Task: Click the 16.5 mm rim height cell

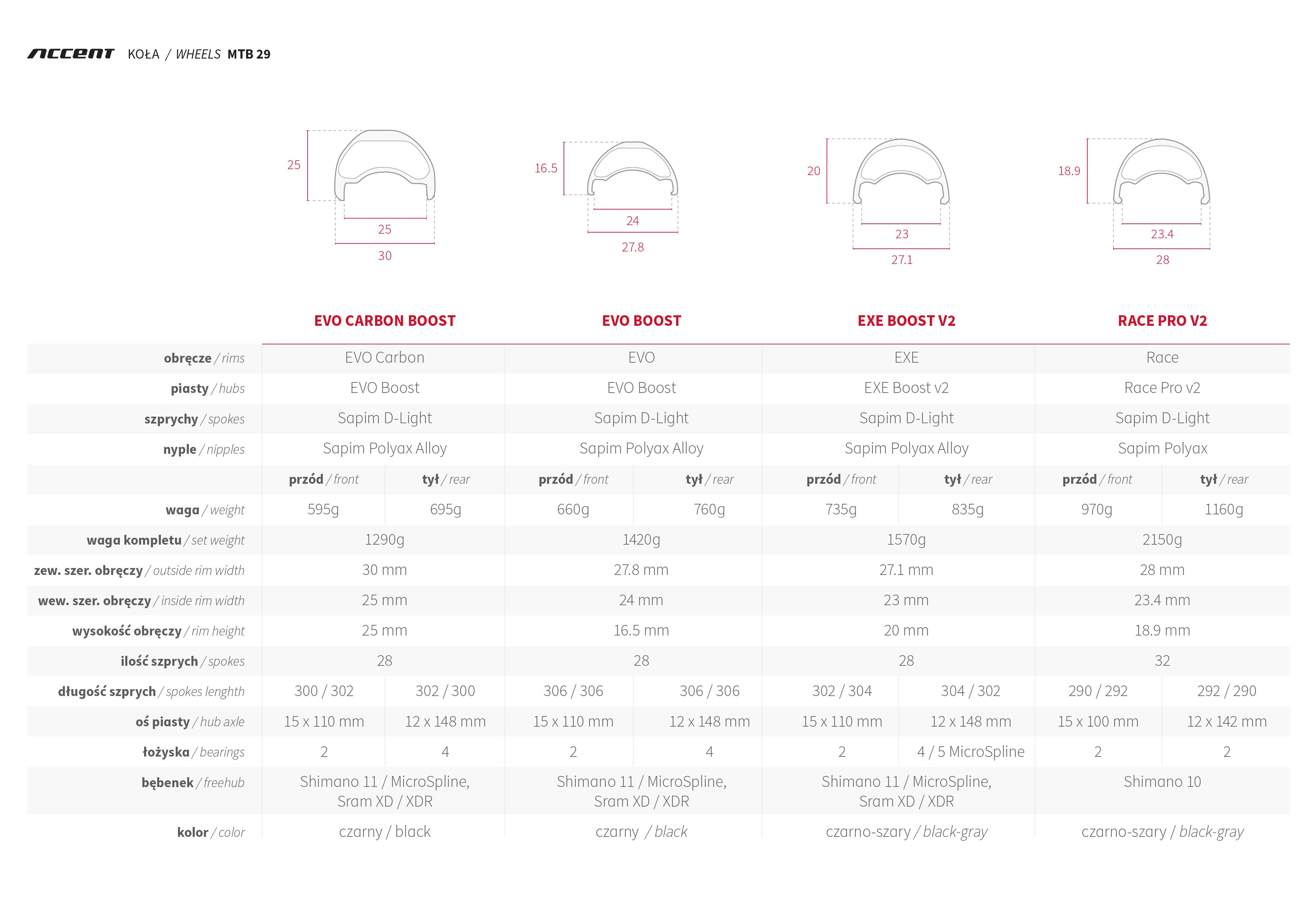Action: click(x=641, y=631)
